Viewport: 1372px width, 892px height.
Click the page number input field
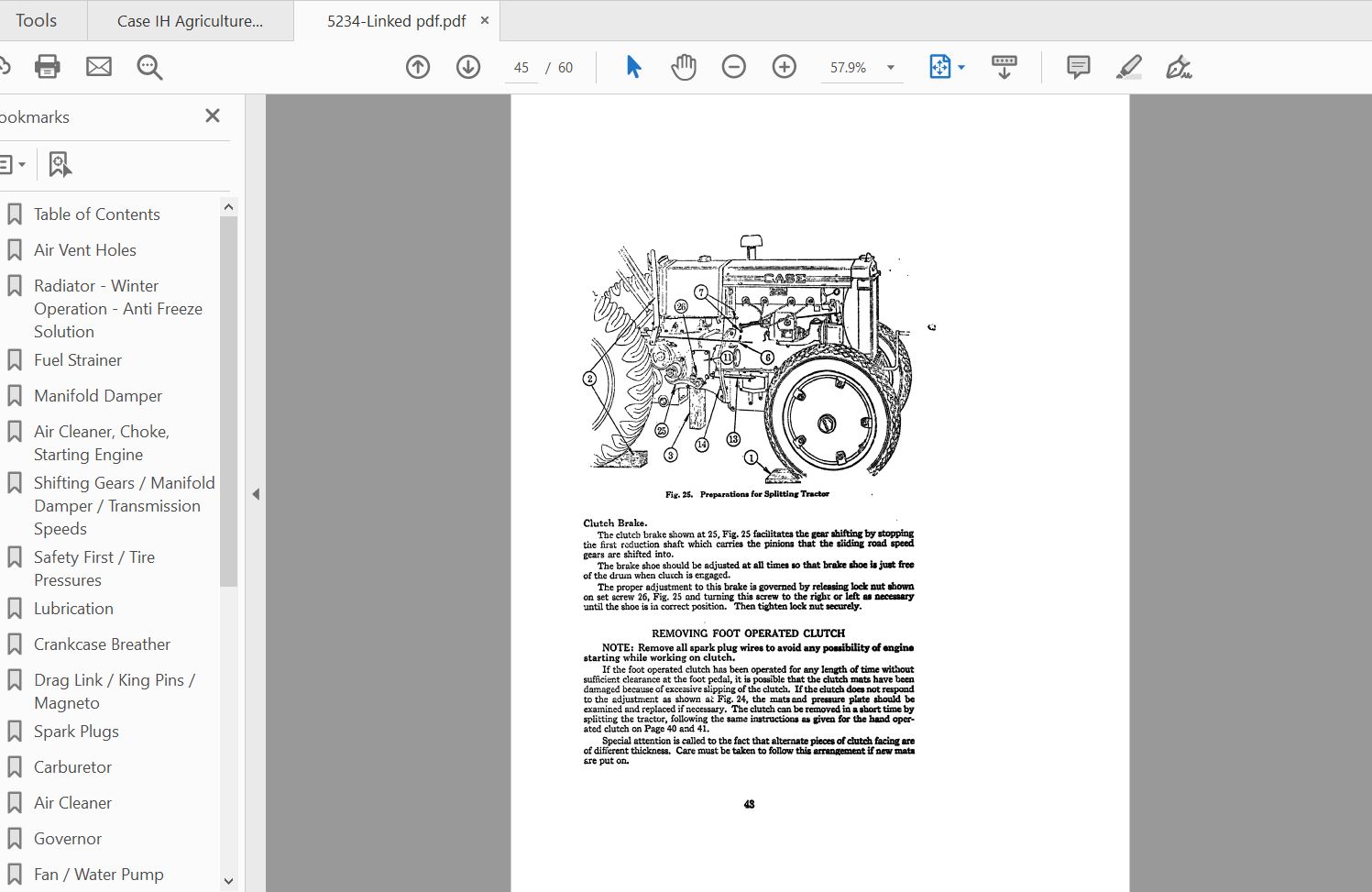[x=521, y=68]
